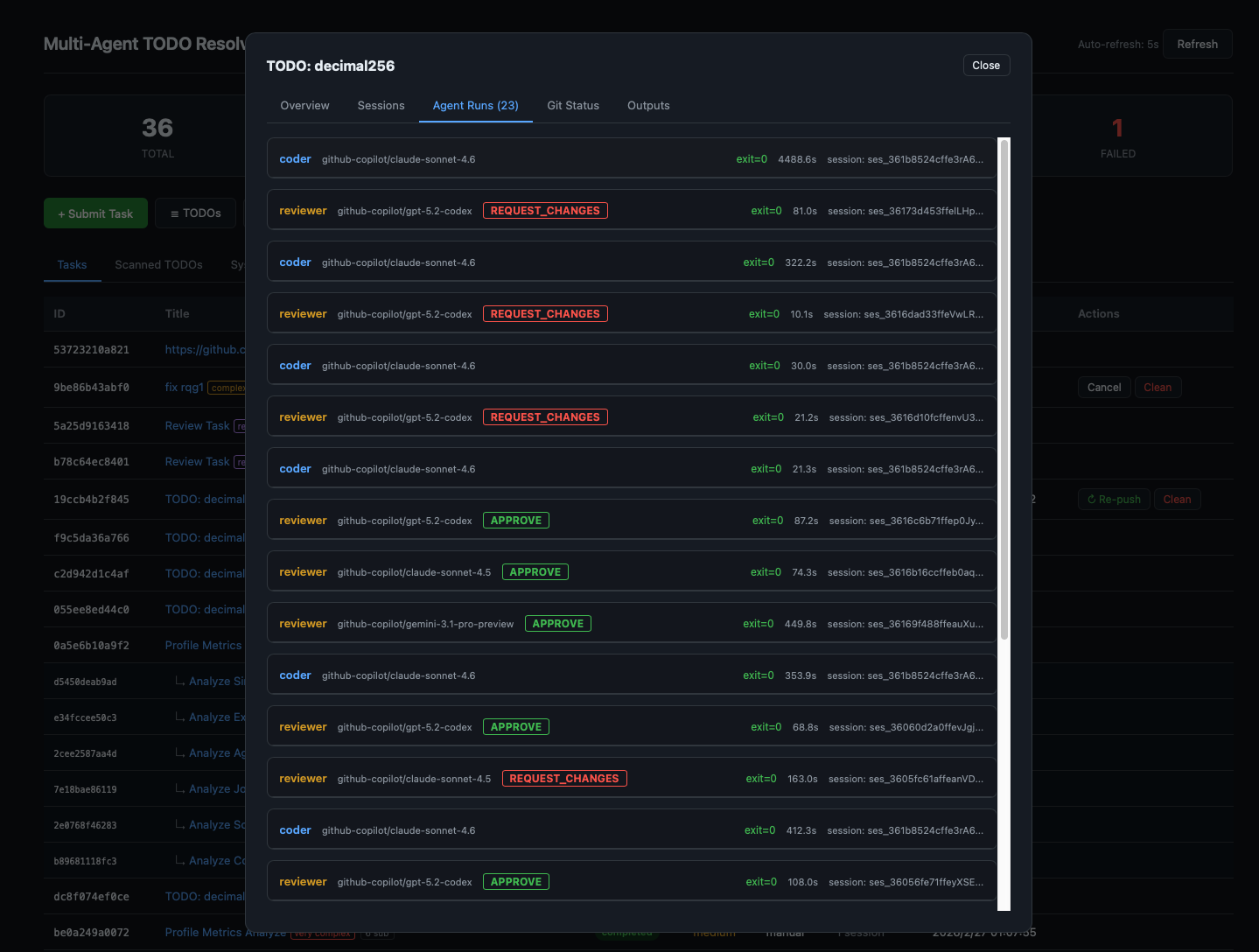Click APPROVE badge on the 108.0s run
This screenshot has width=1259, height=952.
tap(516, 881)
